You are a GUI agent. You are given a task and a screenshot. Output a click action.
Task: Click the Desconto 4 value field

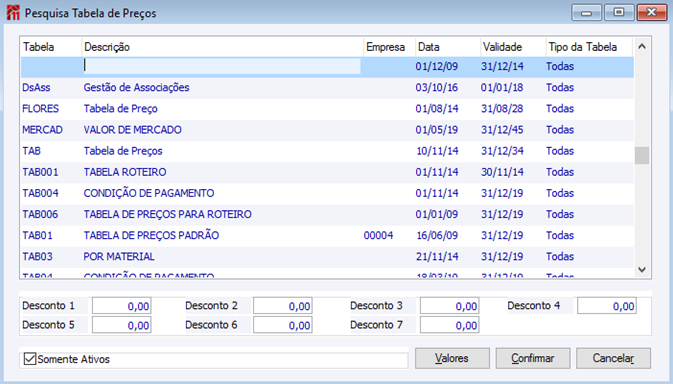[x=607, y=306]
